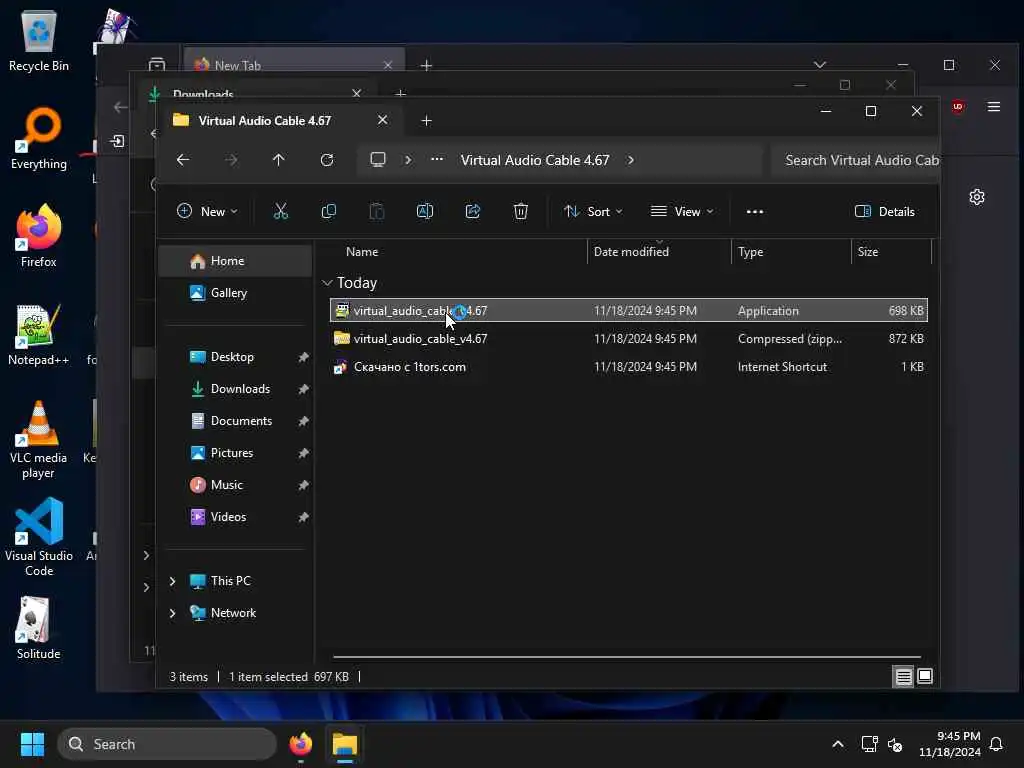
Task: Go back with the back arrow
Action: point(183,160)
